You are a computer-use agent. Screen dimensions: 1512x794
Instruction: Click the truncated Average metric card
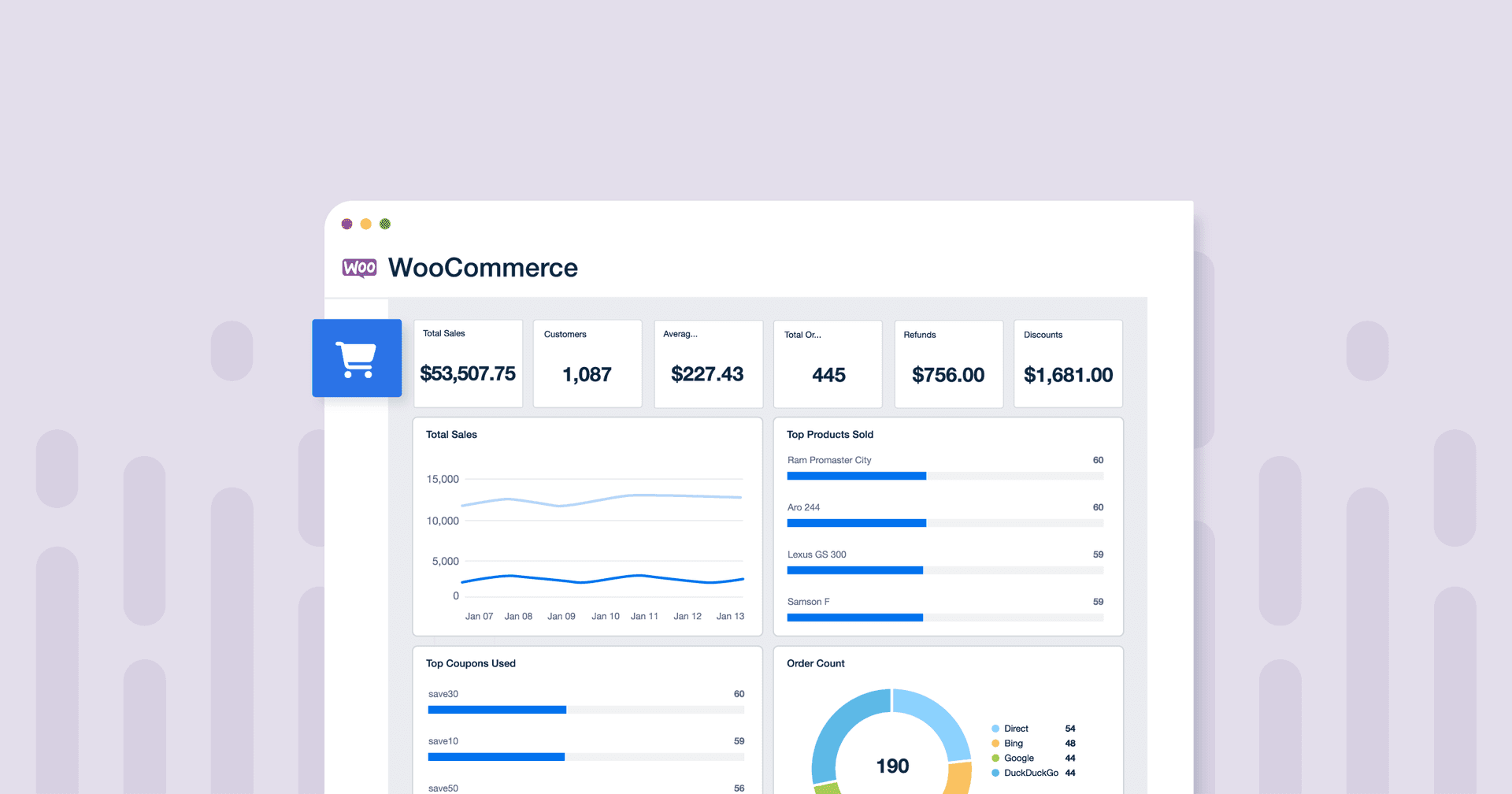pos(708,363)
